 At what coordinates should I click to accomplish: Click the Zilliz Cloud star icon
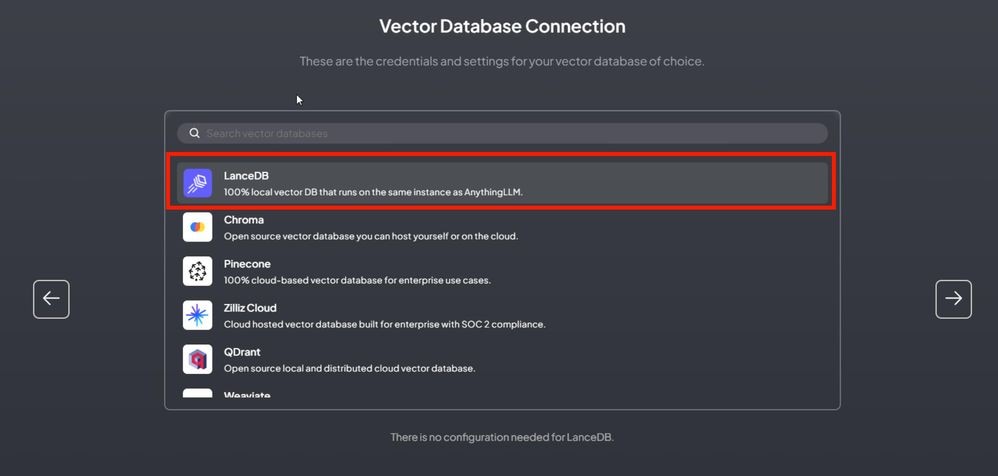click(197, 315)
